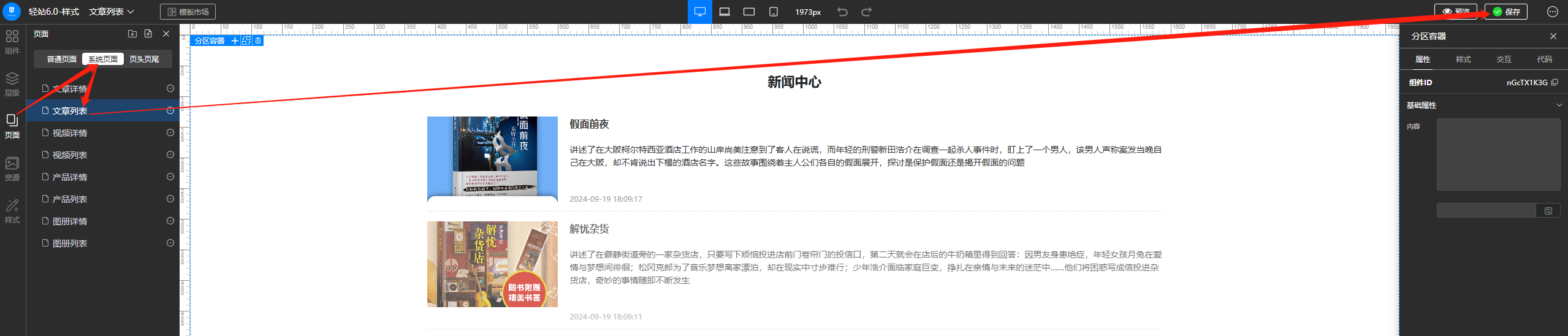This screenshot has height=336, width=1568.
Task: Open the 代码 code tab
Action: (x=1545, y=59)
